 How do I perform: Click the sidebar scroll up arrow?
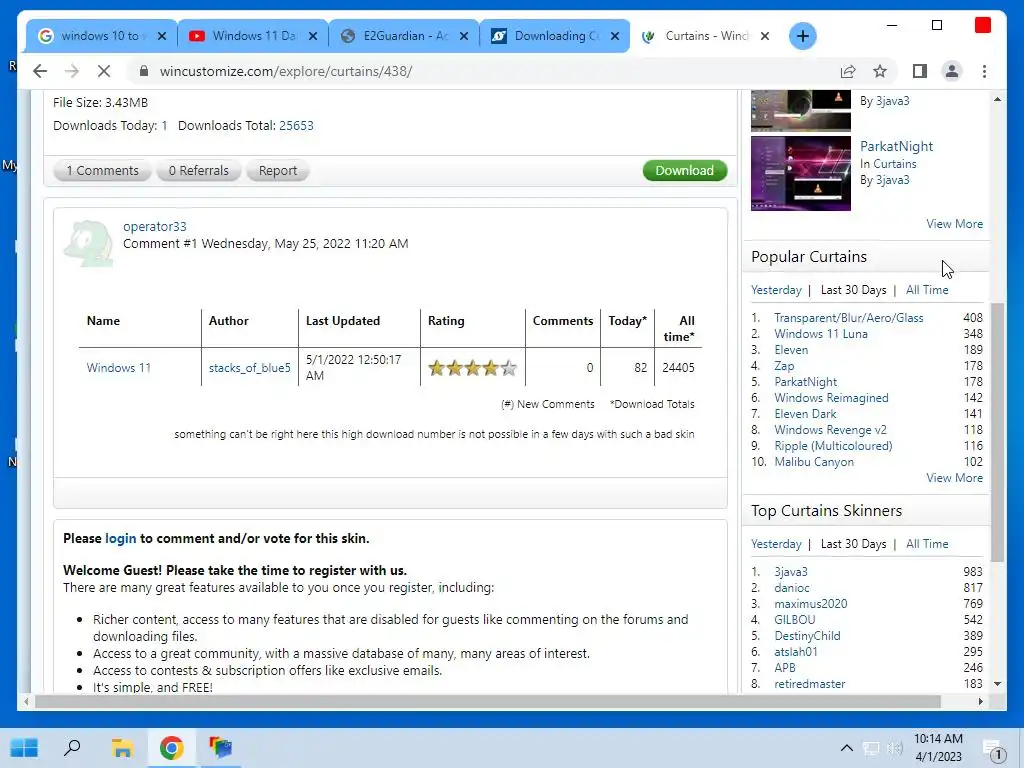coord(997,99)
